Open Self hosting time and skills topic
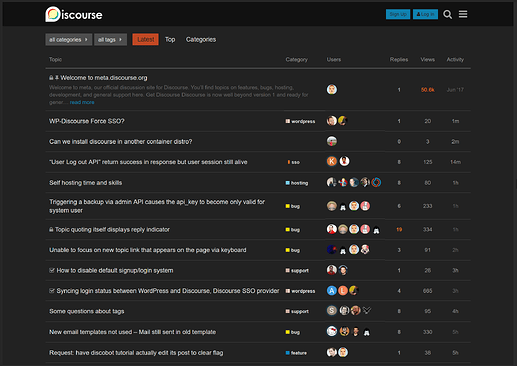The width and height of the screenshot is (517, 366). (x=86, y=183)
